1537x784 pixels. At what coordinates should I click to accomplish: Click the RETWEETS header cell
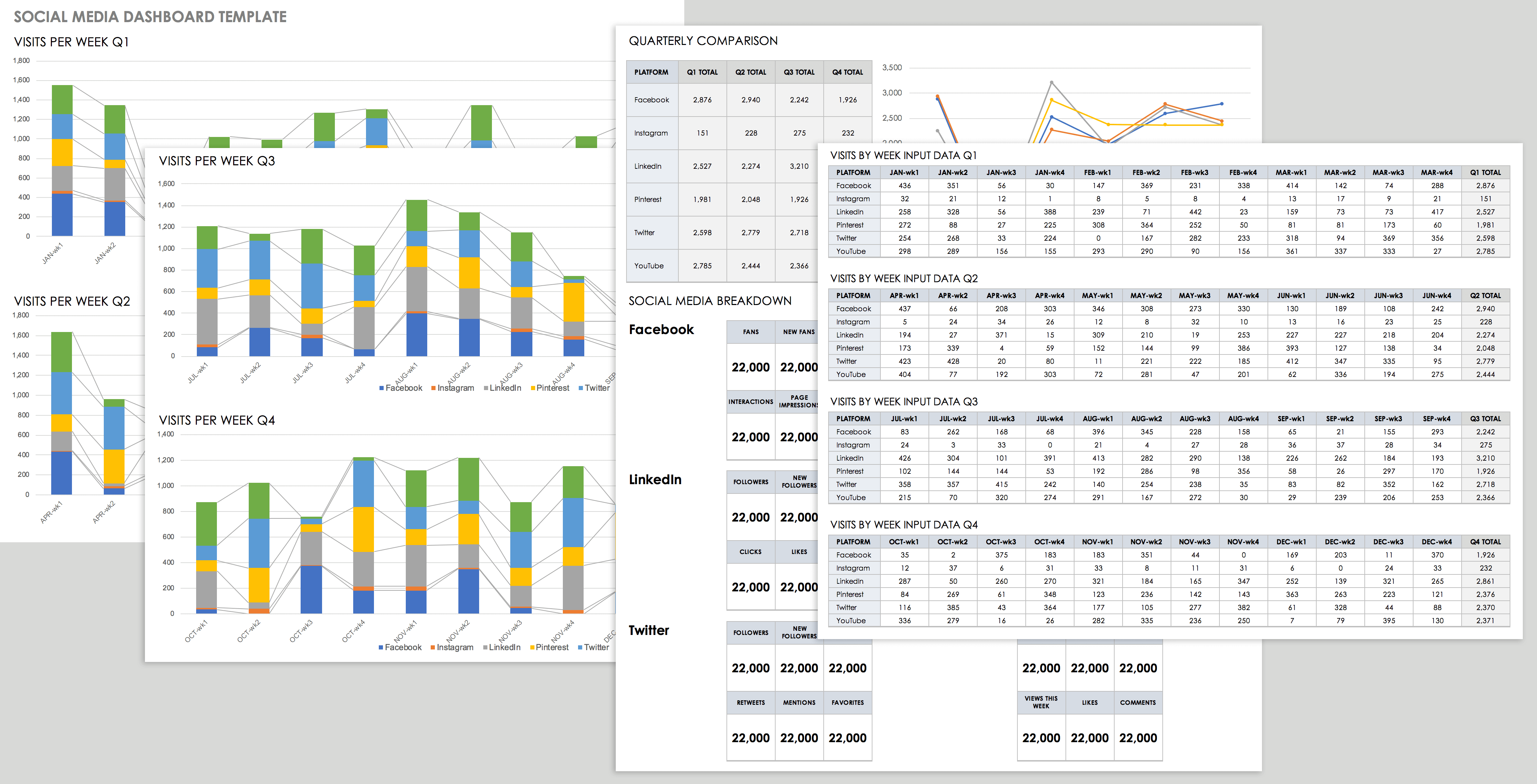[x=751, y=703]
